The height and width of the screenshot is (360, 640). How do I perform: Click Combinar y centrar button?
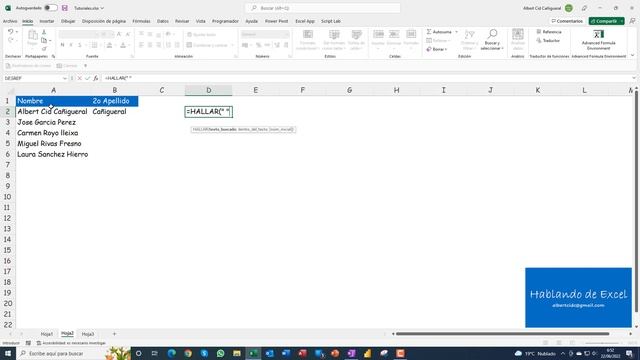210,45
